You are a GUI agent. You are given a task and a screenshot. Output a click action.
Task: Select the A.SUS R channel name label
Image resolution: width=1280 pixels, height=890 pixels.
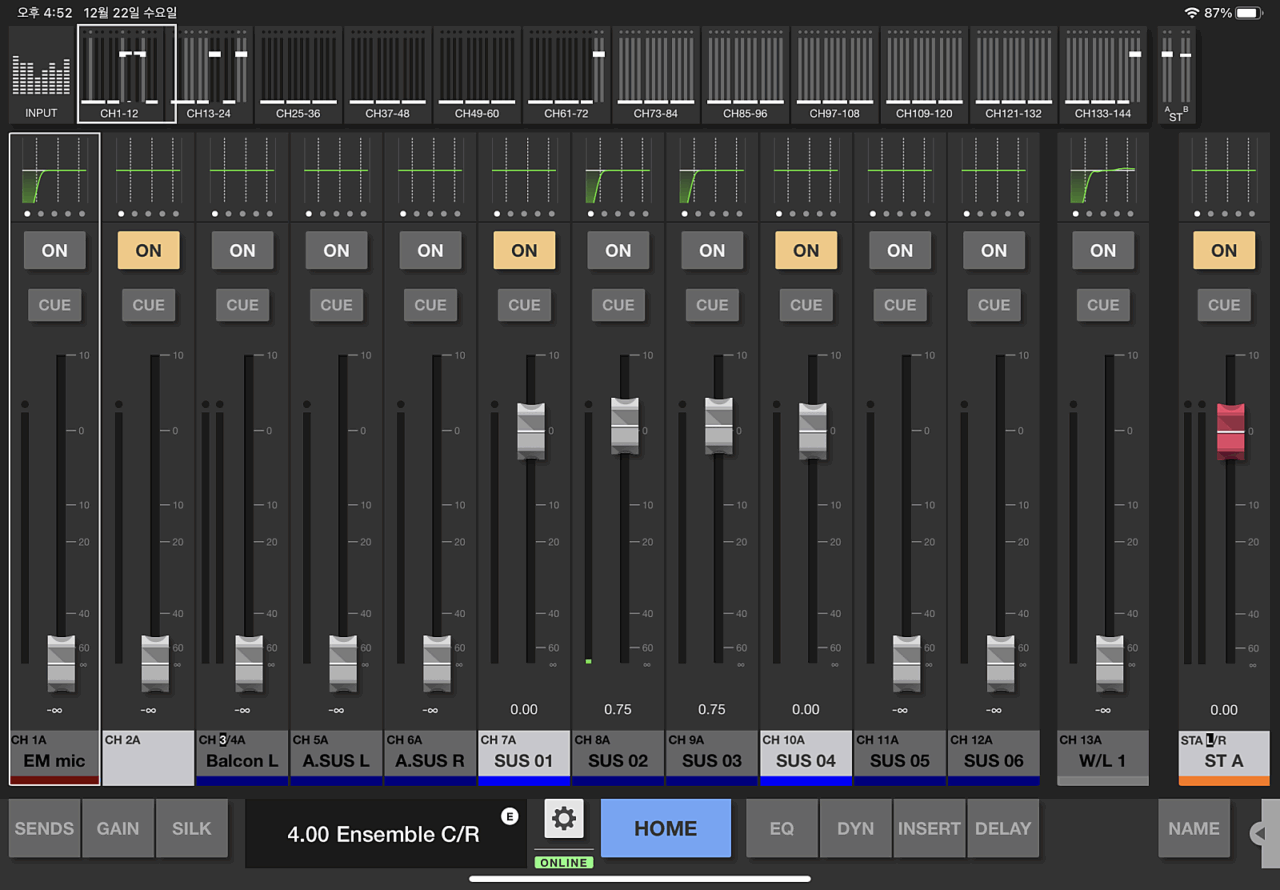pyautogui.click(x=431, y=759)
